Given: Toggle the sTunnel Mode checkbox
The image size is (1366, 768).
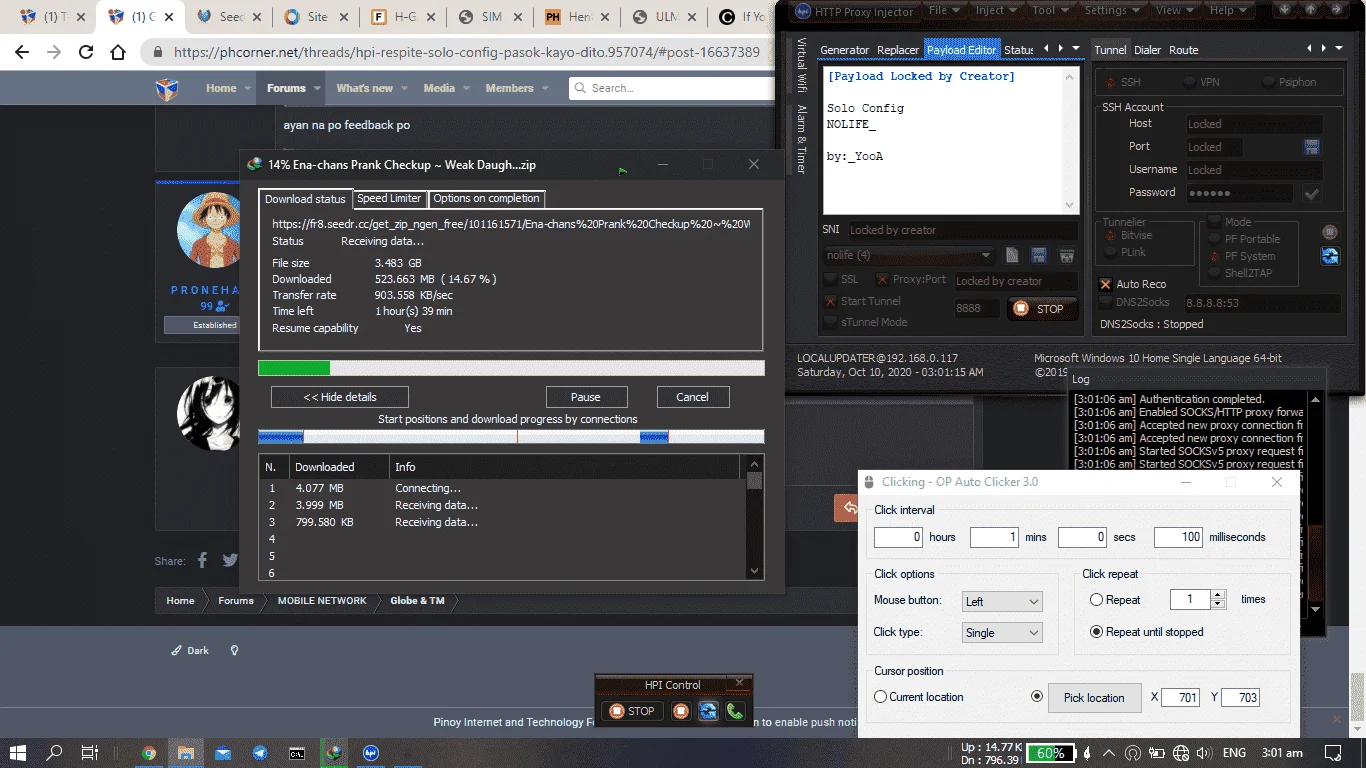Looking at the screenshot, I should [831, 322].
